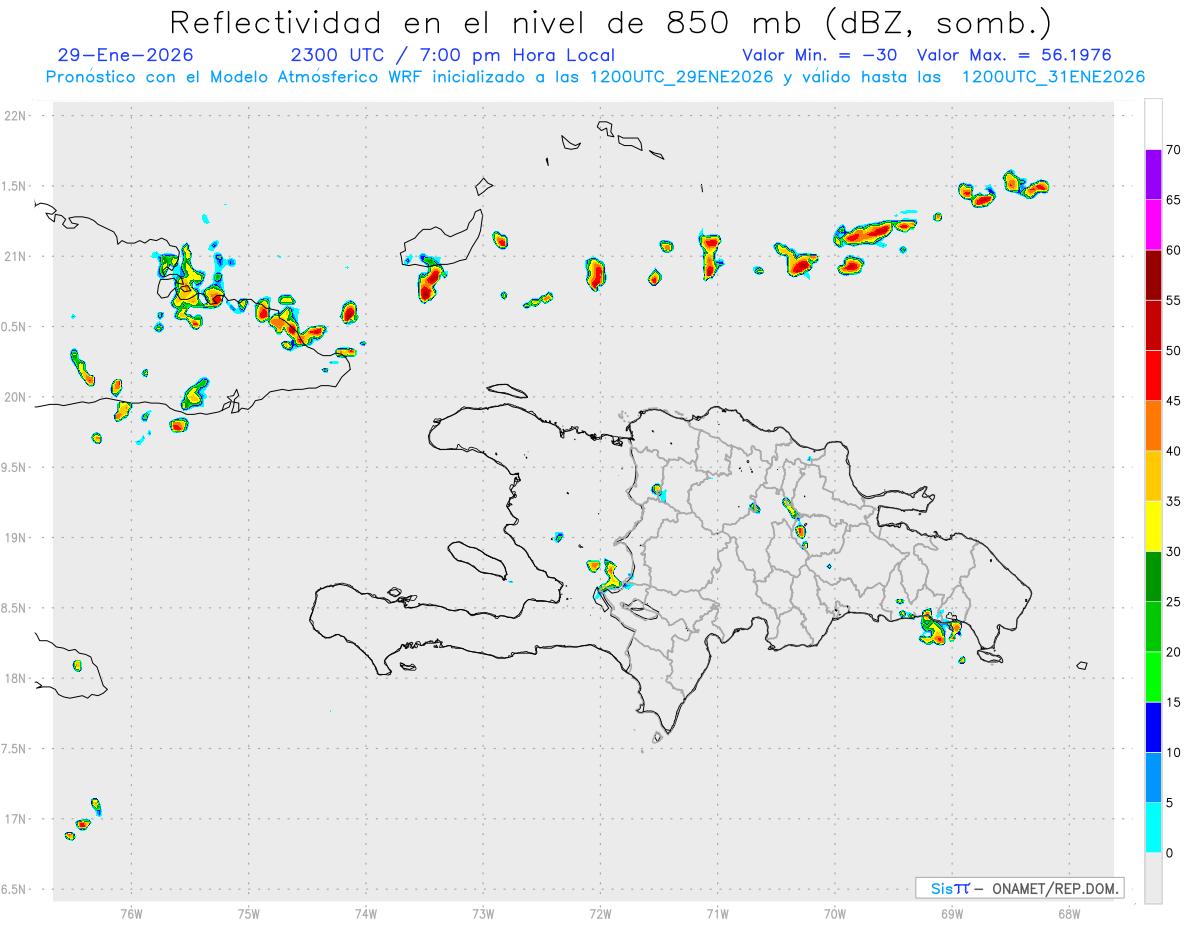Click the longitude axis label '72W'

(x=600, y=914)
